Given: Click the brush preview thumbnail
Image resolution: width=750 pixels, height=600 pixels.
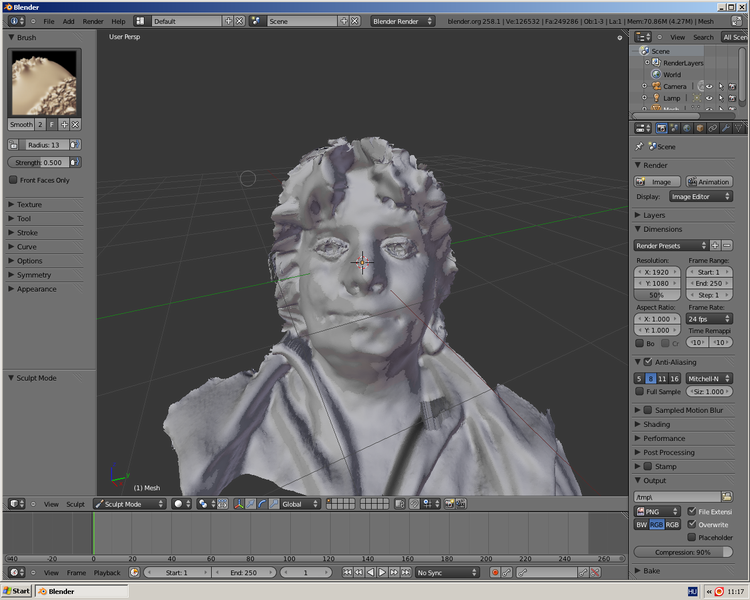Looking at the screenshot, I should click(43, 83).
